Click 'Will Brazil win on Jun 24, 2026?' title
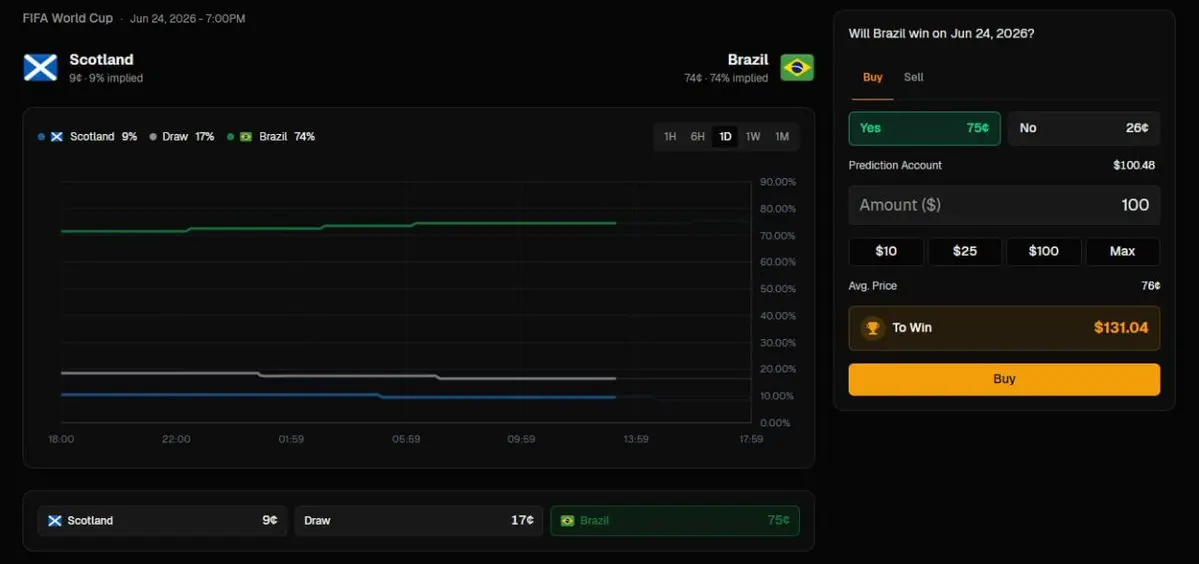1199x564 pixels. click(x=941, y=34)
